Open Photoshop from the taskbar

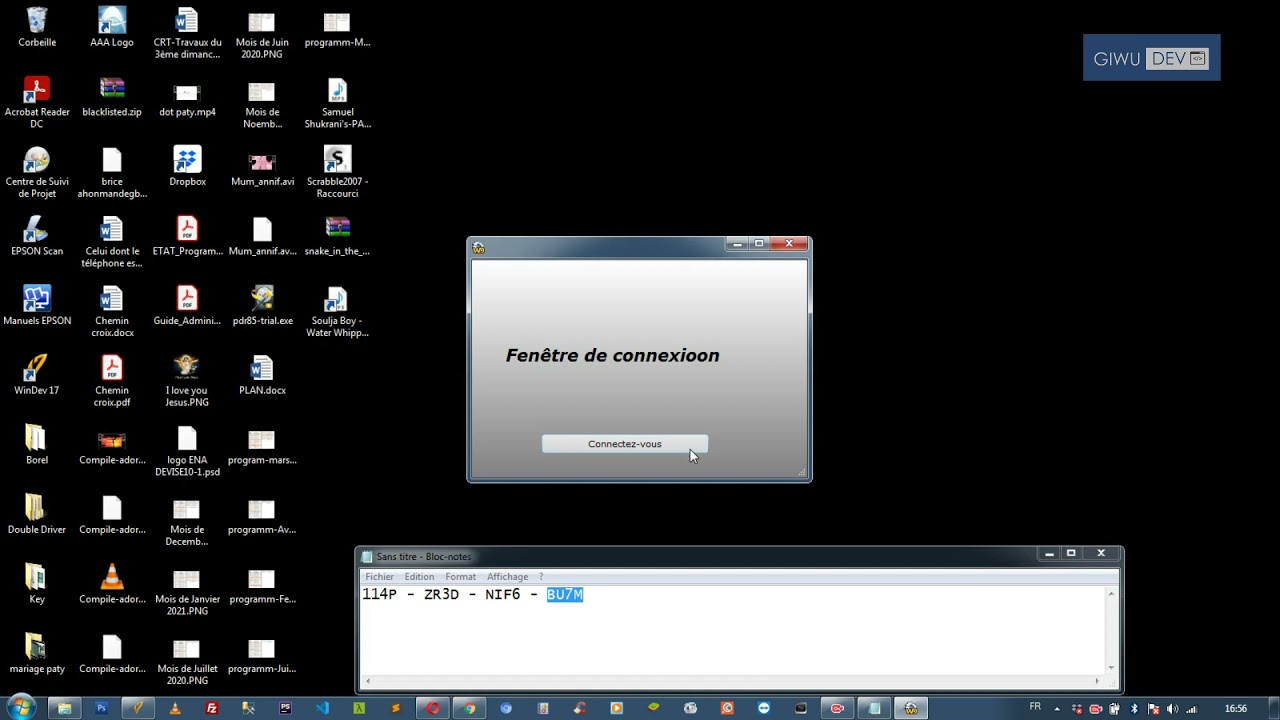click(101, 708)
